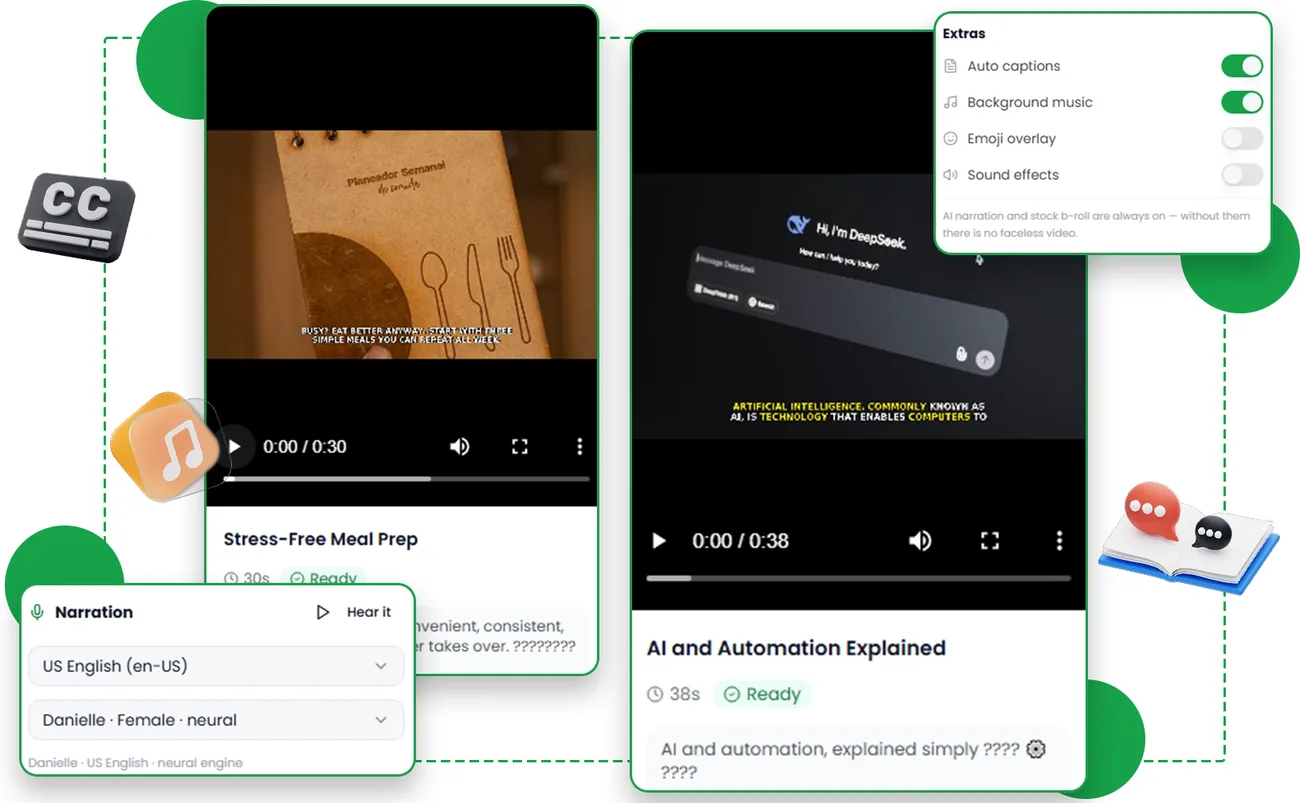Enable the Emoji overlay switch
The image size is (1300, 803).
click(1242, 139)
